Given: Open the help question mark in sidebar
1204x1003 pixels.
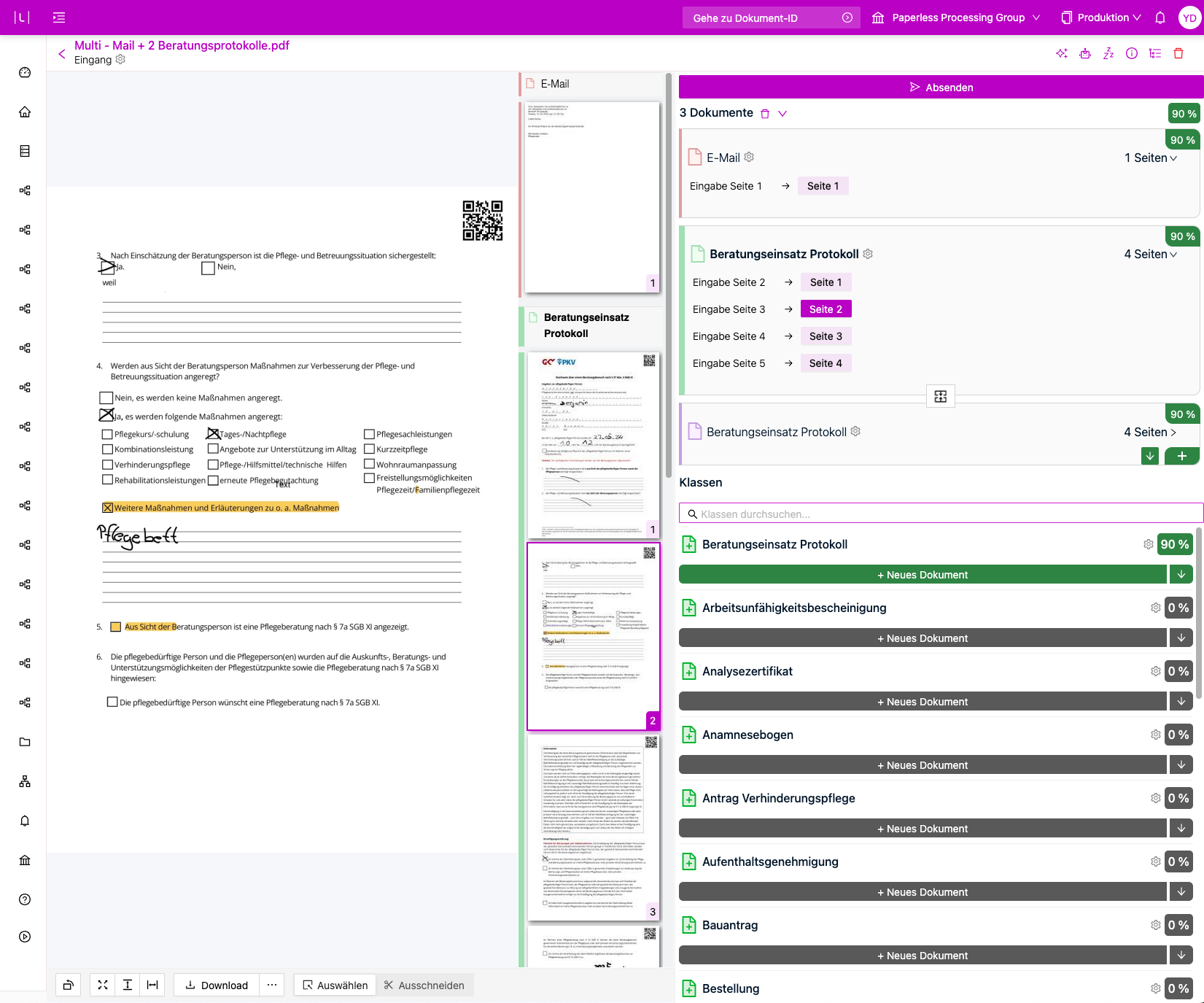Looking at the screenshot, I should tap(25, 899).
